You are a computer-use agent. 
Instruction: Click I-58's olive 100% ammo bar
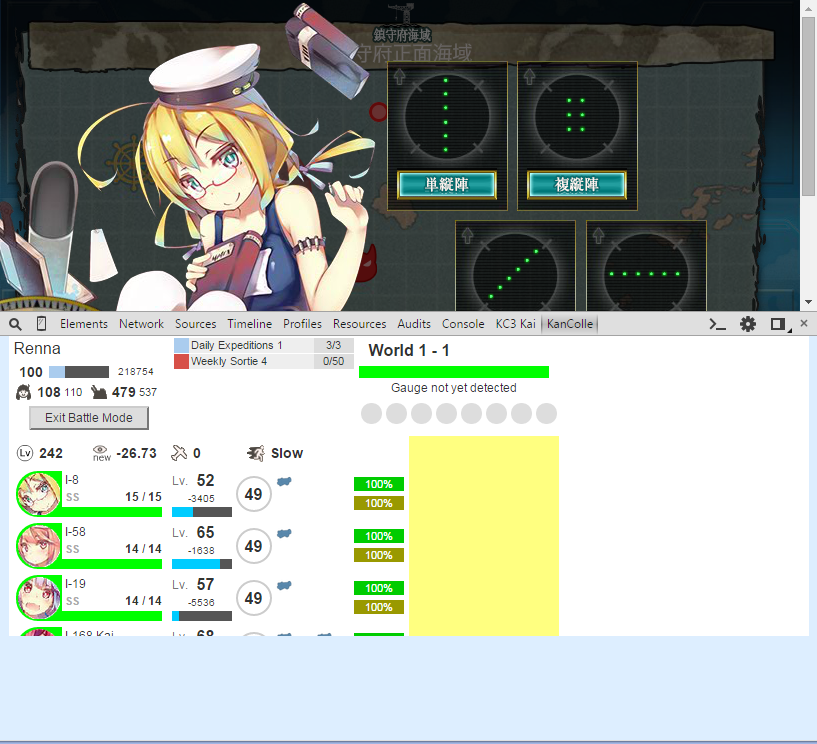tap(379, 555)
